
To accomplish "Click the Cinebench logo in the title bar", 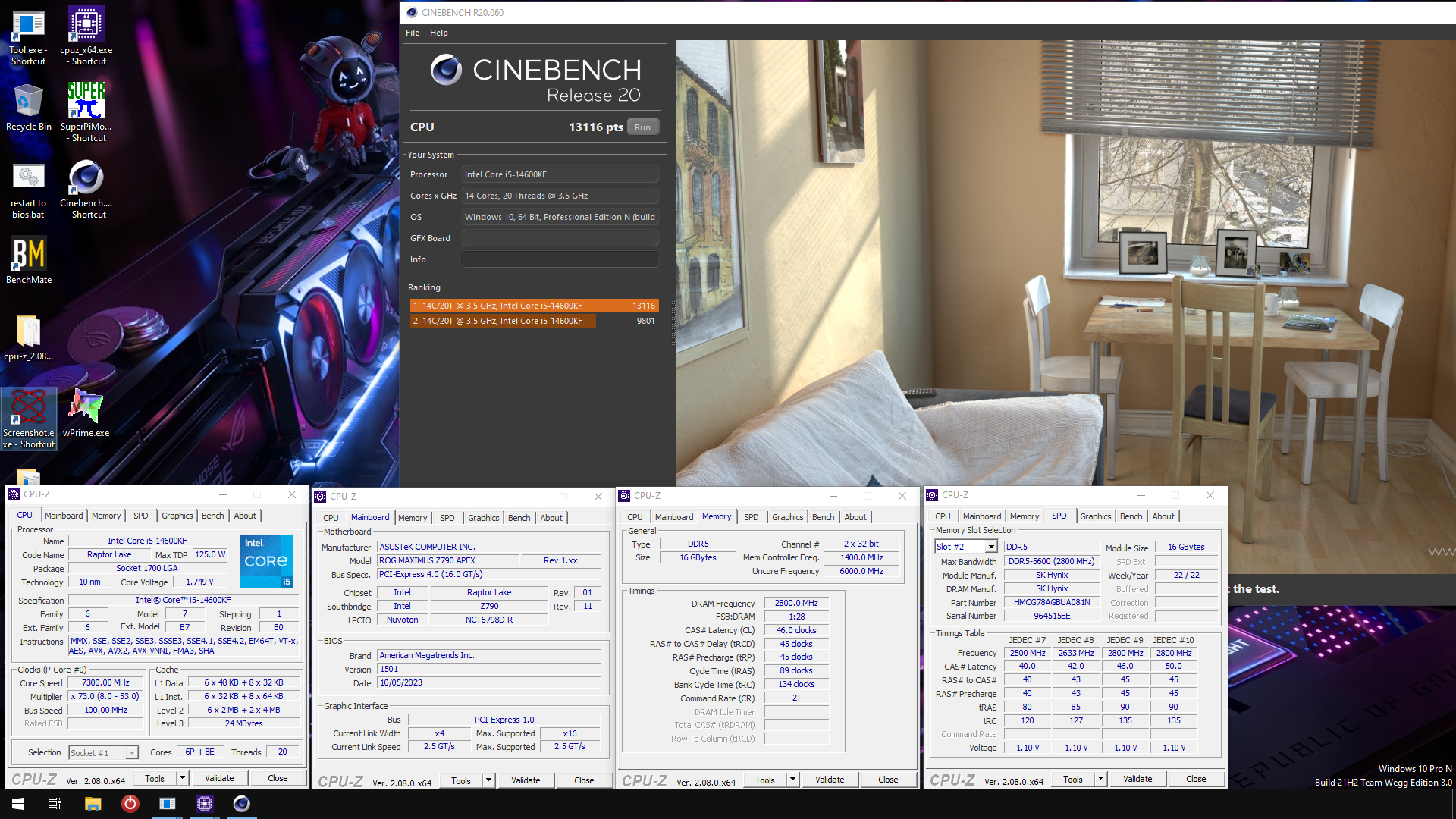I will 412,12.
